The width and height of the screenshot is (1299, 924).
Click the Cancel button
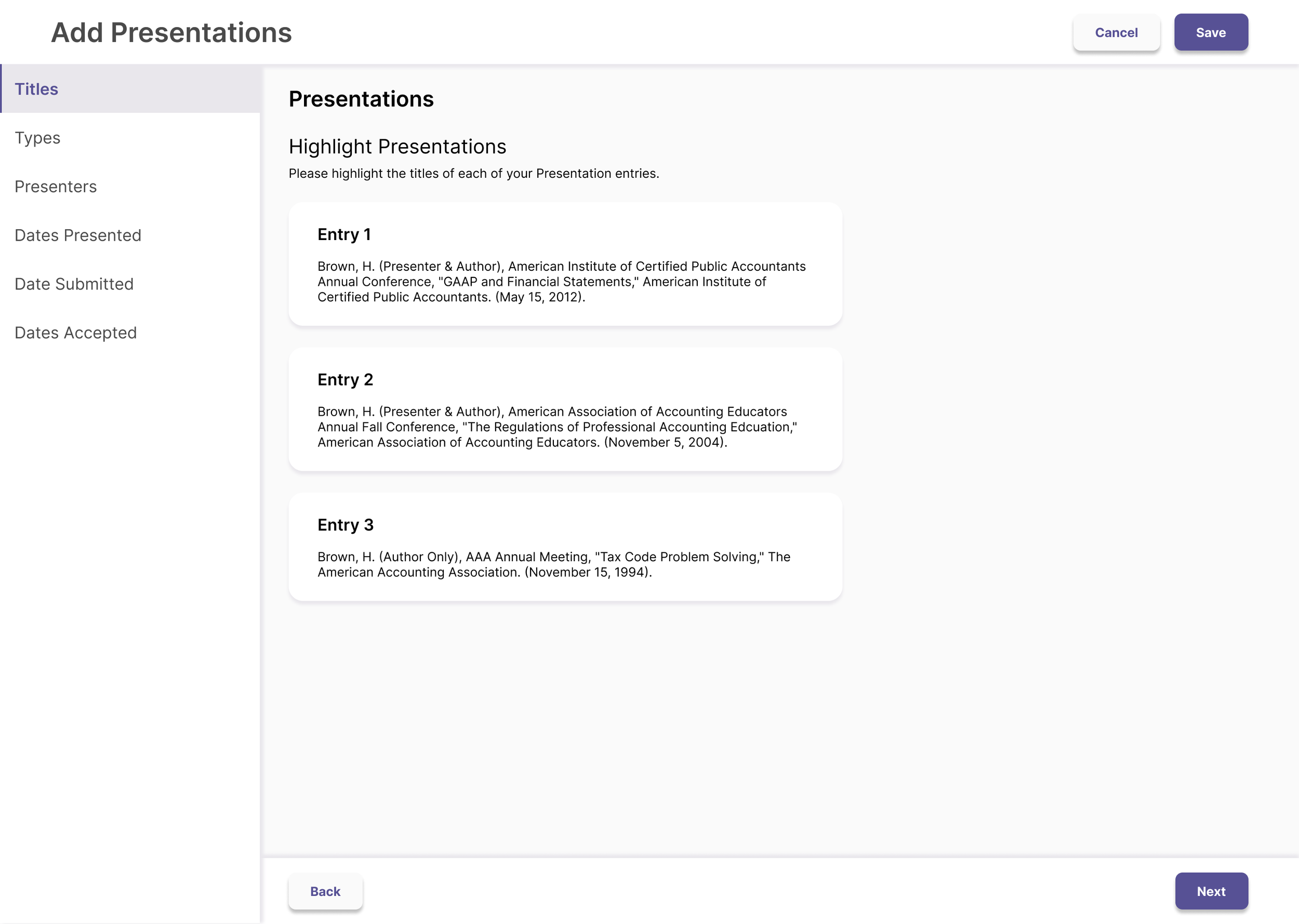pyautogui.click(x=1116, y=32)
